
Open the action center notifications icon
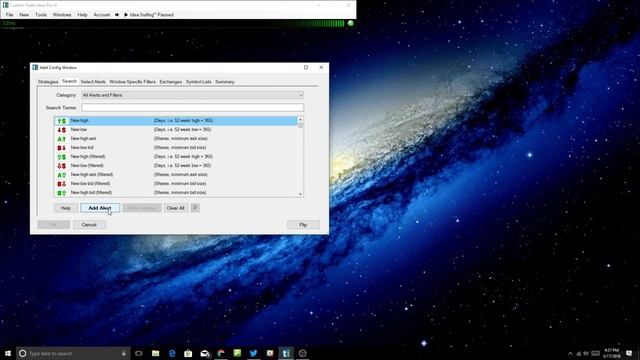(x=629, y=353)
